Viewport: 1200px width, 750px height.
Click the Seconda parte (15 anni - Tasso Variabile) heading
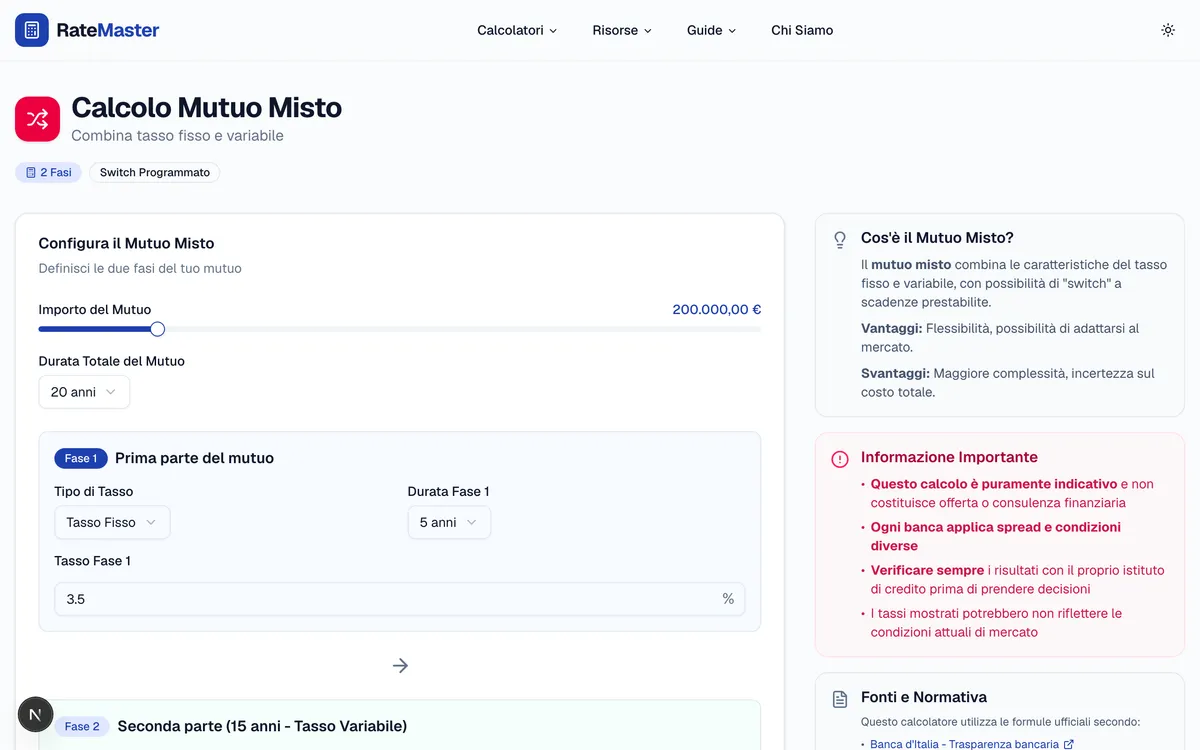click(262, 726)
